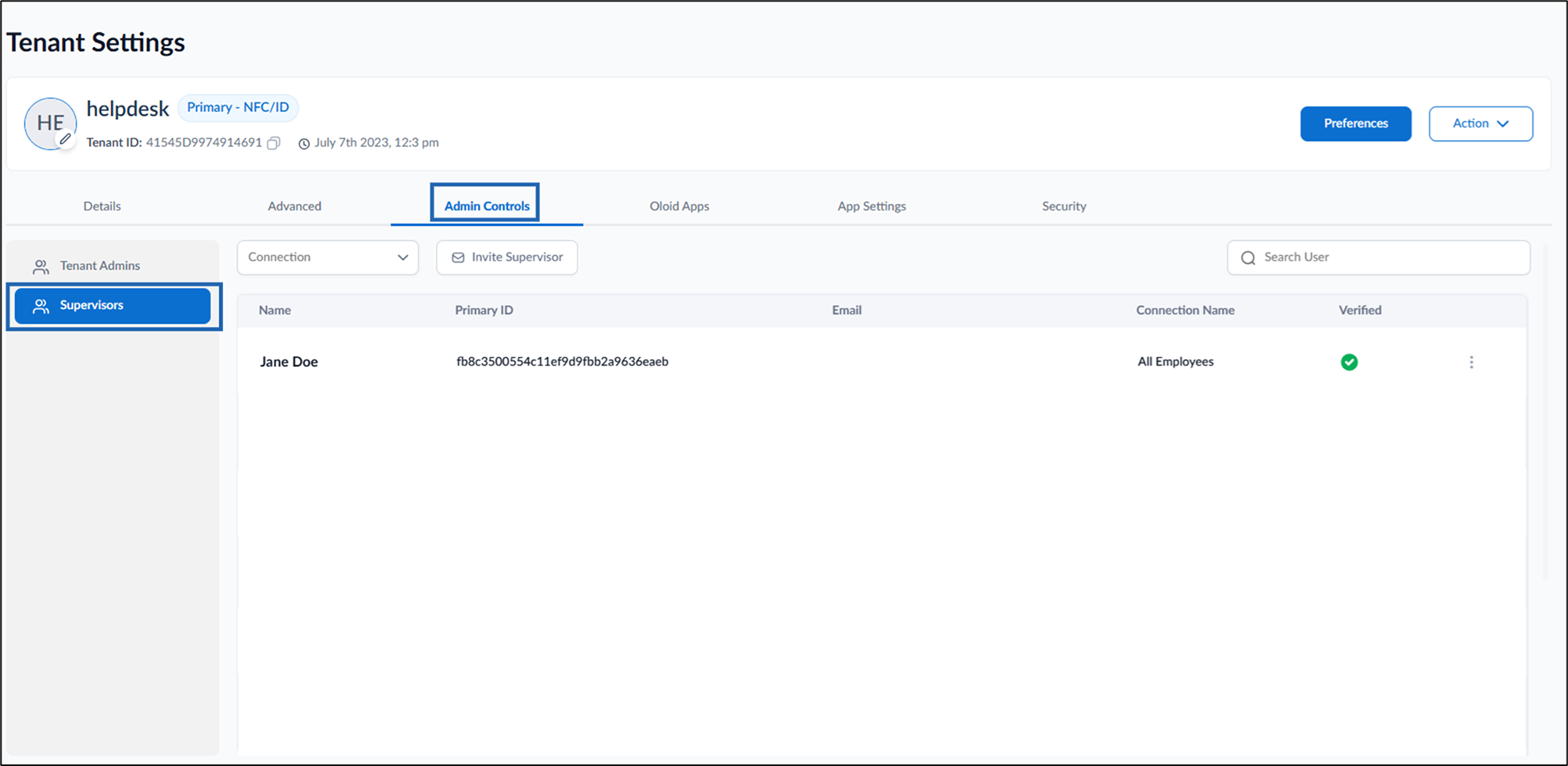Screen dimensions: 1568x766
Task: Click the helpdesk tenant name
Action: (128, 109)
